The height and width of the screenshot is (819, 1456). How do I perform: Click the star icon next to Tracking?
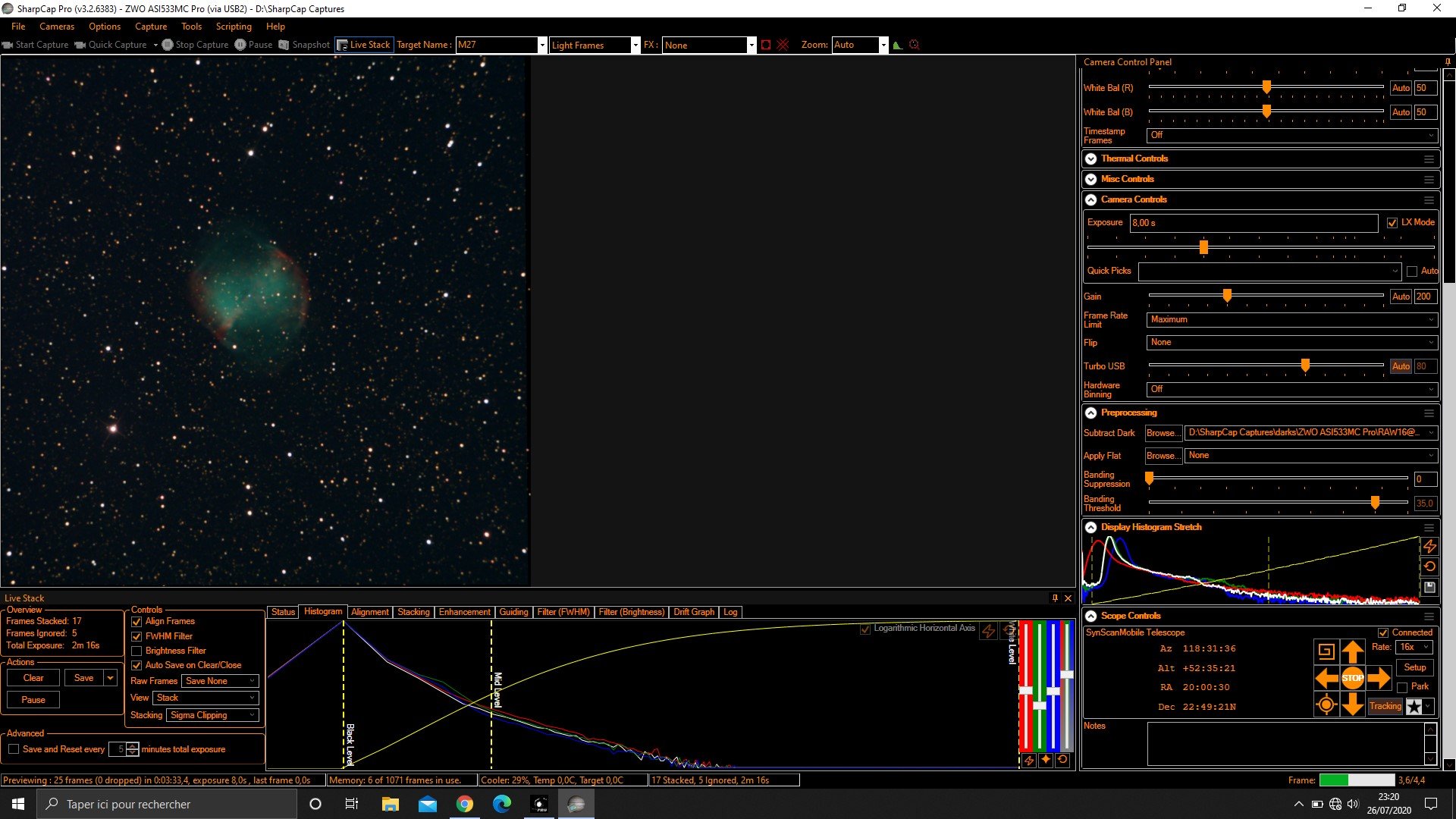pos(1414,707)
